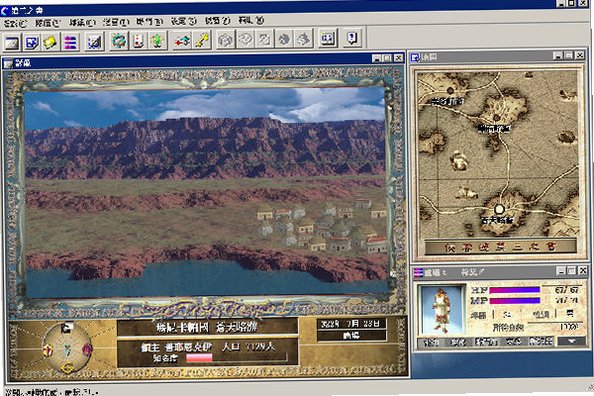Viewport: 594px width, 396px height.
Task: Click the weather box under the date display
Action: (x=352, y=336)
